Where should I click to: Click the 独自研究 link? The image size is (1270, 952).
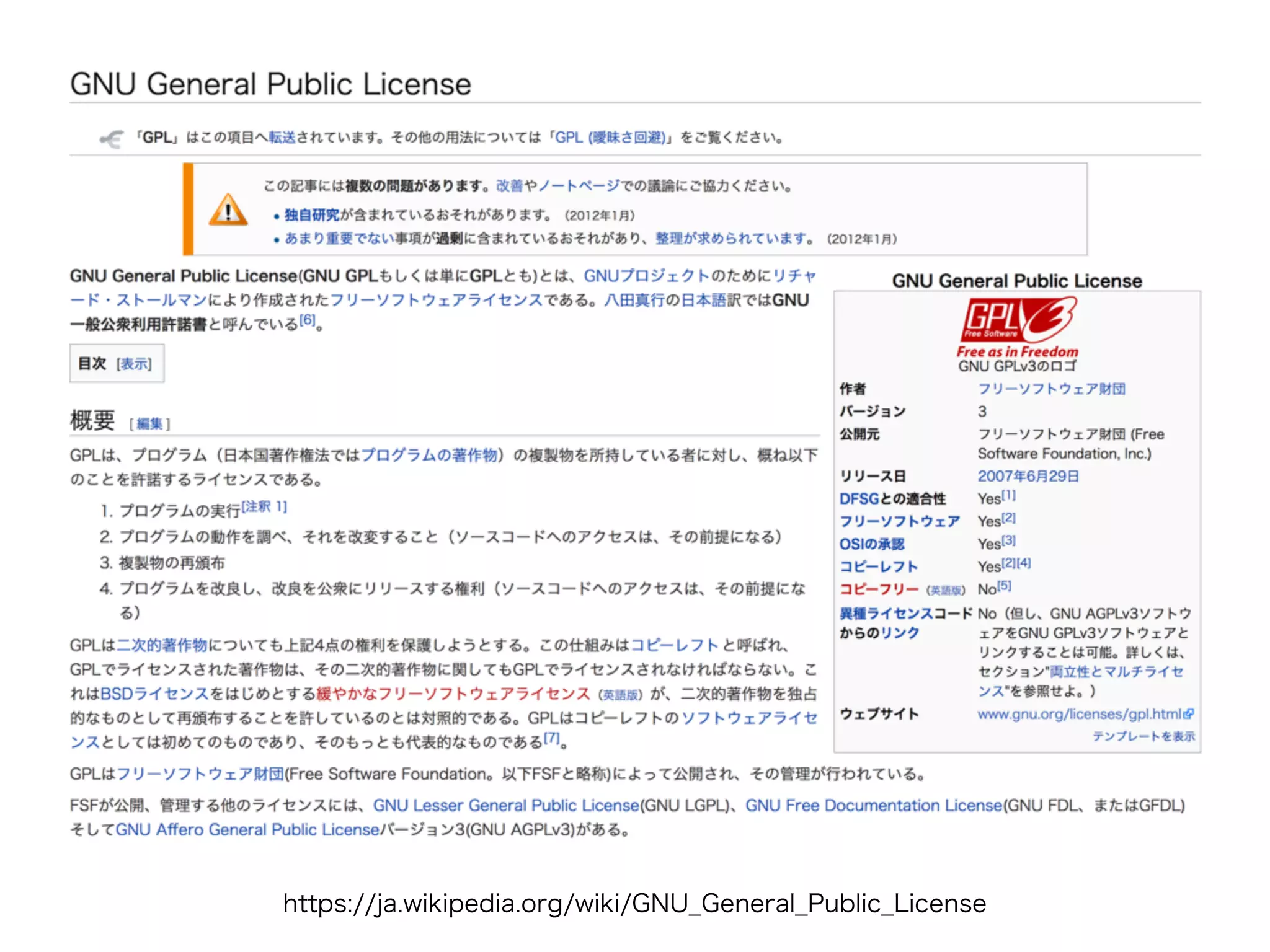coord(312,215)
